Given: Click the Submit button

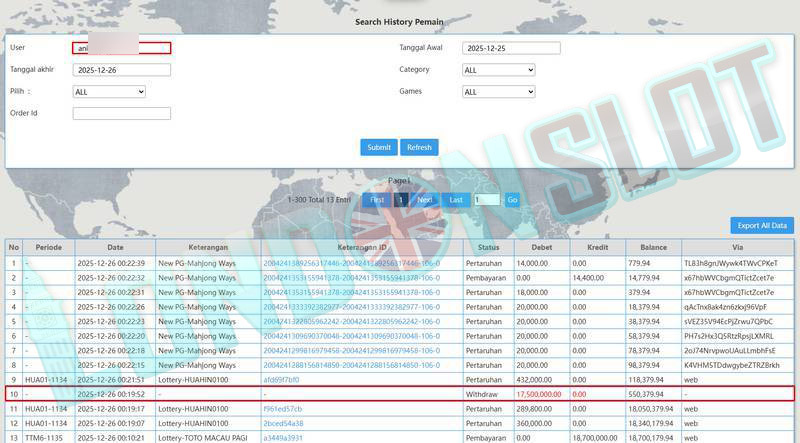Looking at the screenshot, I should coord(379,147).
